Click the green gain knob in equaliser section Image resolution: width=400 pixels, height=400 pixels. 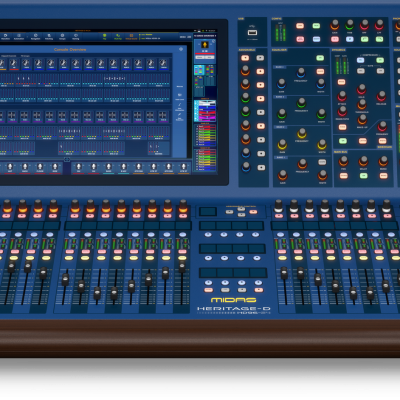[282, 114]
